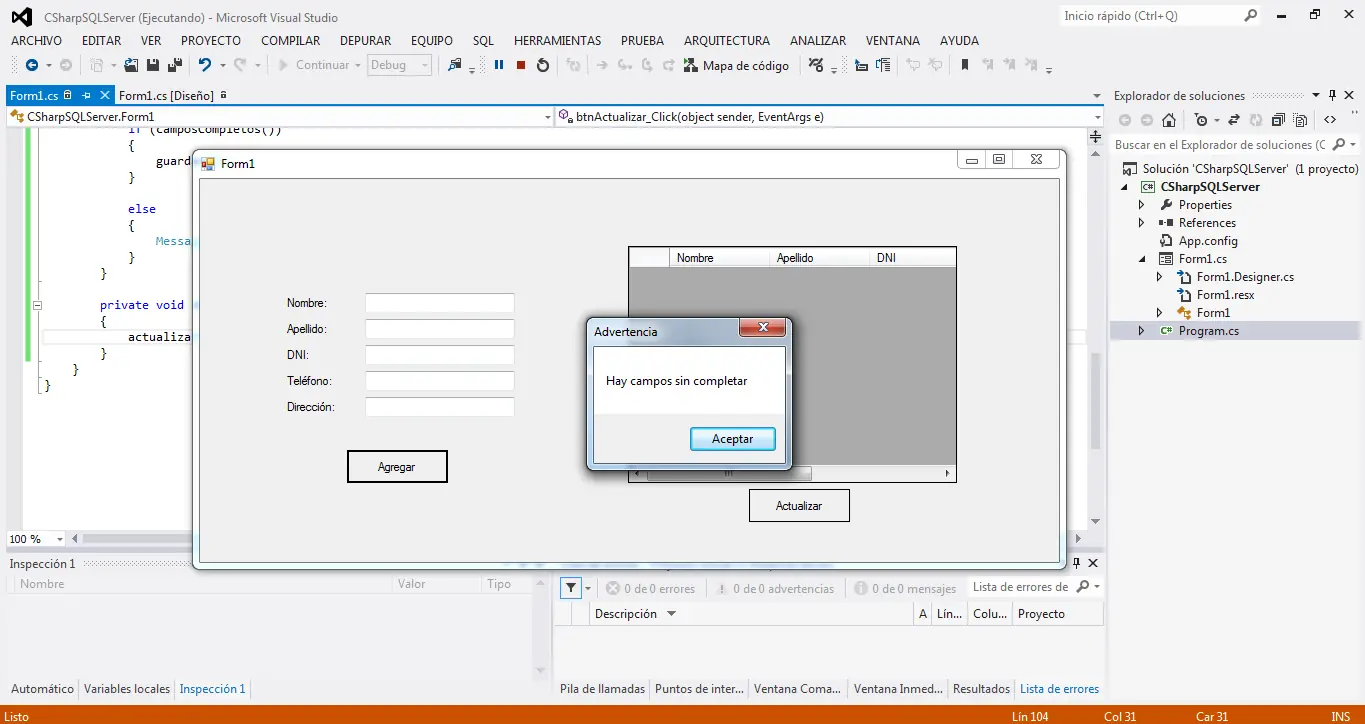
Task: Toggle auto-hide pin of Explorador de soluciones
Action: coord(1332,95)
